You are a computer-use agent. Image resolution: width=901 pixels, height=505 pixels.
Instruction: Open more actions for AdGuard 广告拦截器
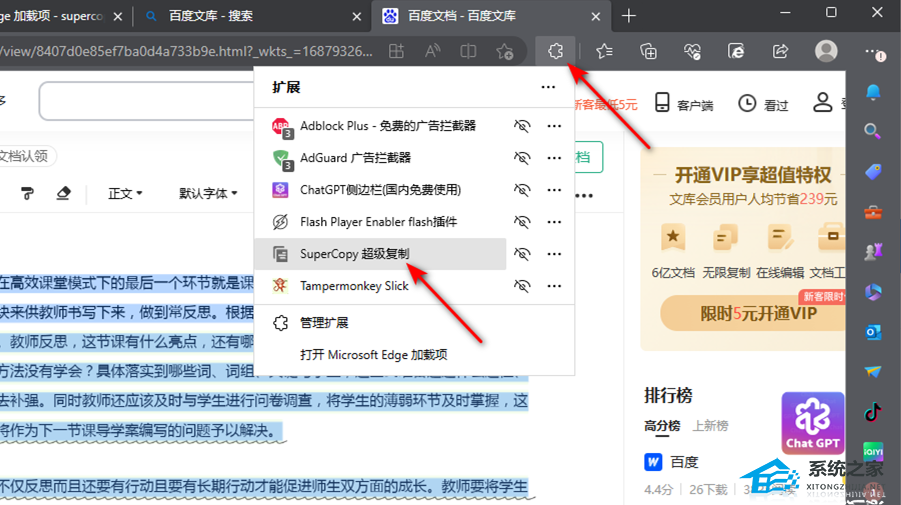pos(554,157)
